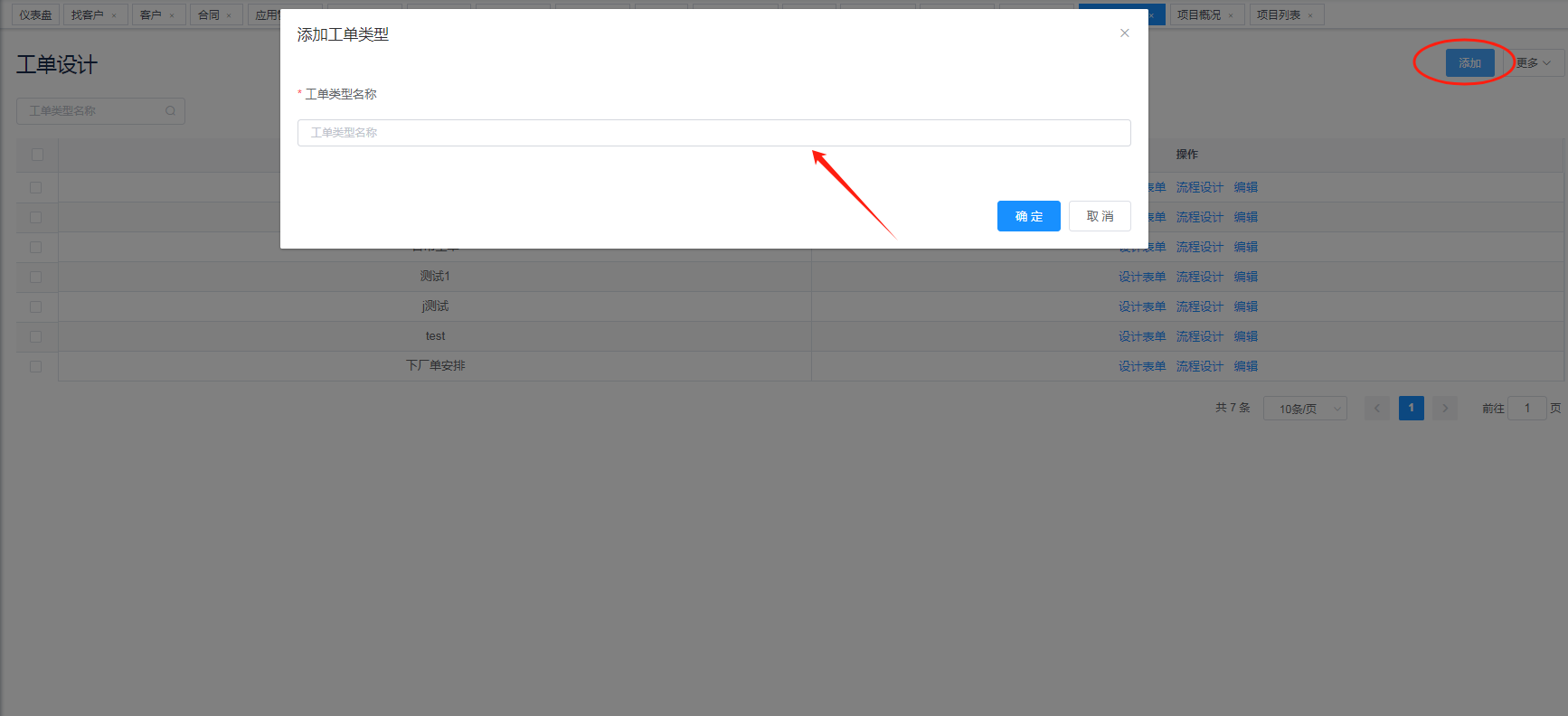The image size is (1568, 716).
Task: Open 流程设计 link for 下厂单安排 row
Action: (1199, 366)
